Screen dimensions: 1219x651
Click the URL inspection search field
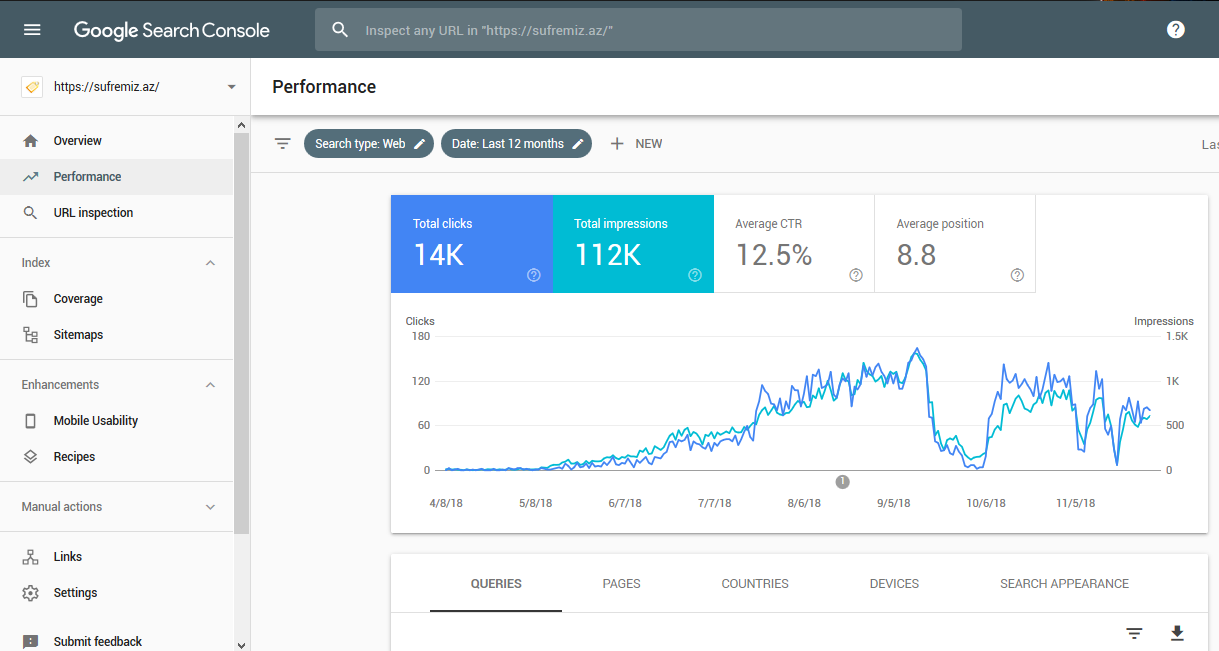pyautogui.click(x=638, y=30)
